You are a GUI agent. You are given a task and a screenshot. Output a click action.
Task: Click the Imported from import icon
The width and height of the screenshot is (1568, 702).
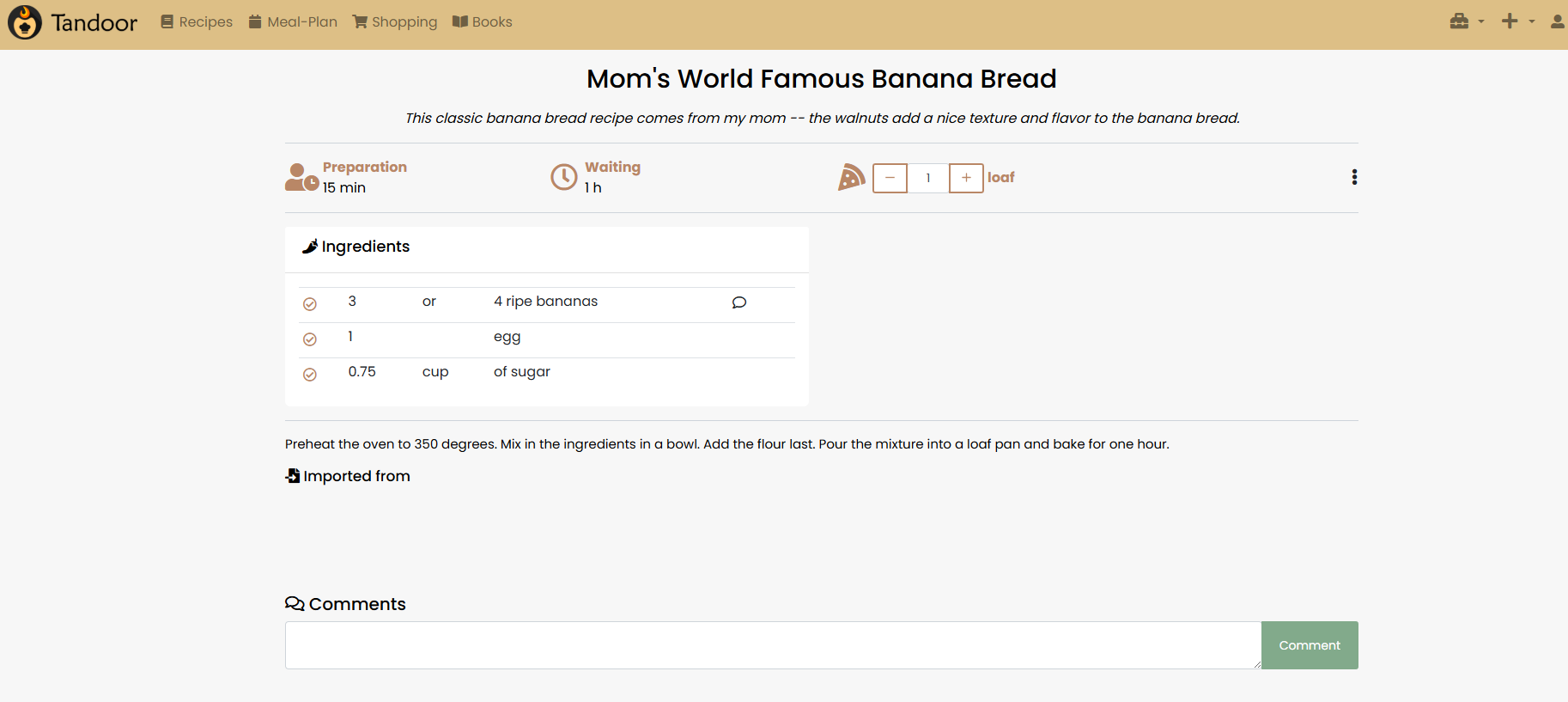point(293,476)
